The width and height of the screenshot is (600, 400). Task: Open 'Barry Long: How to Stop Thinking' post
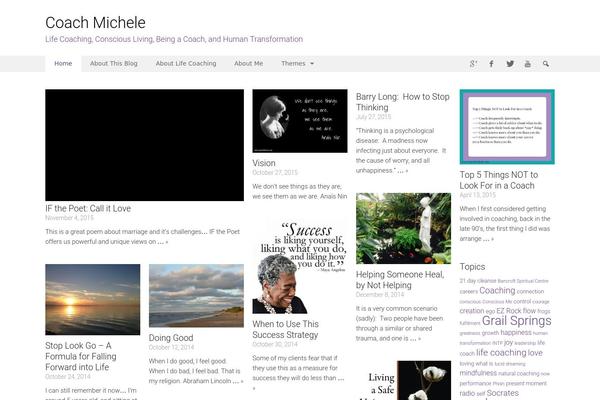coord(403,102)
